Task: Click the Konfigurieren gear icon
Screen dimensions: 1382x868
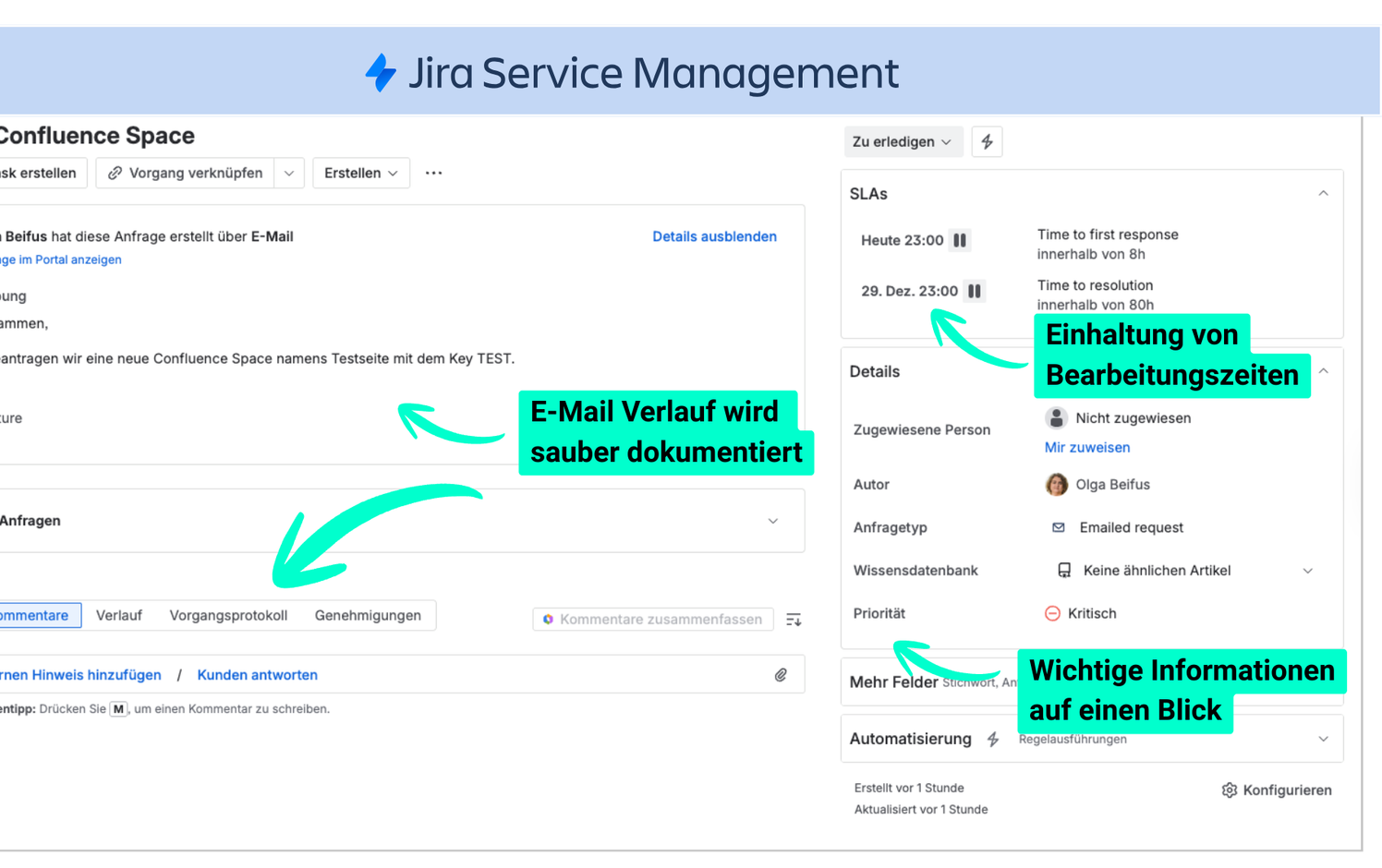Action: click(x=1229, y=790)
